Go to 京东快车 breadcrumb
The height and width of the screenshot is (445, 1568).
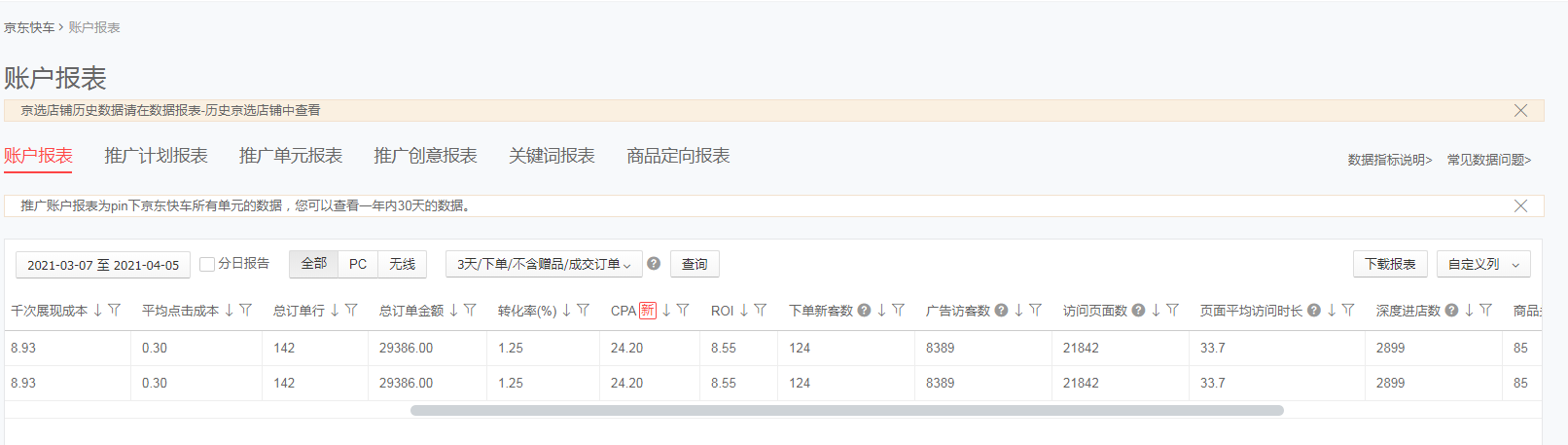coord(29,27)
